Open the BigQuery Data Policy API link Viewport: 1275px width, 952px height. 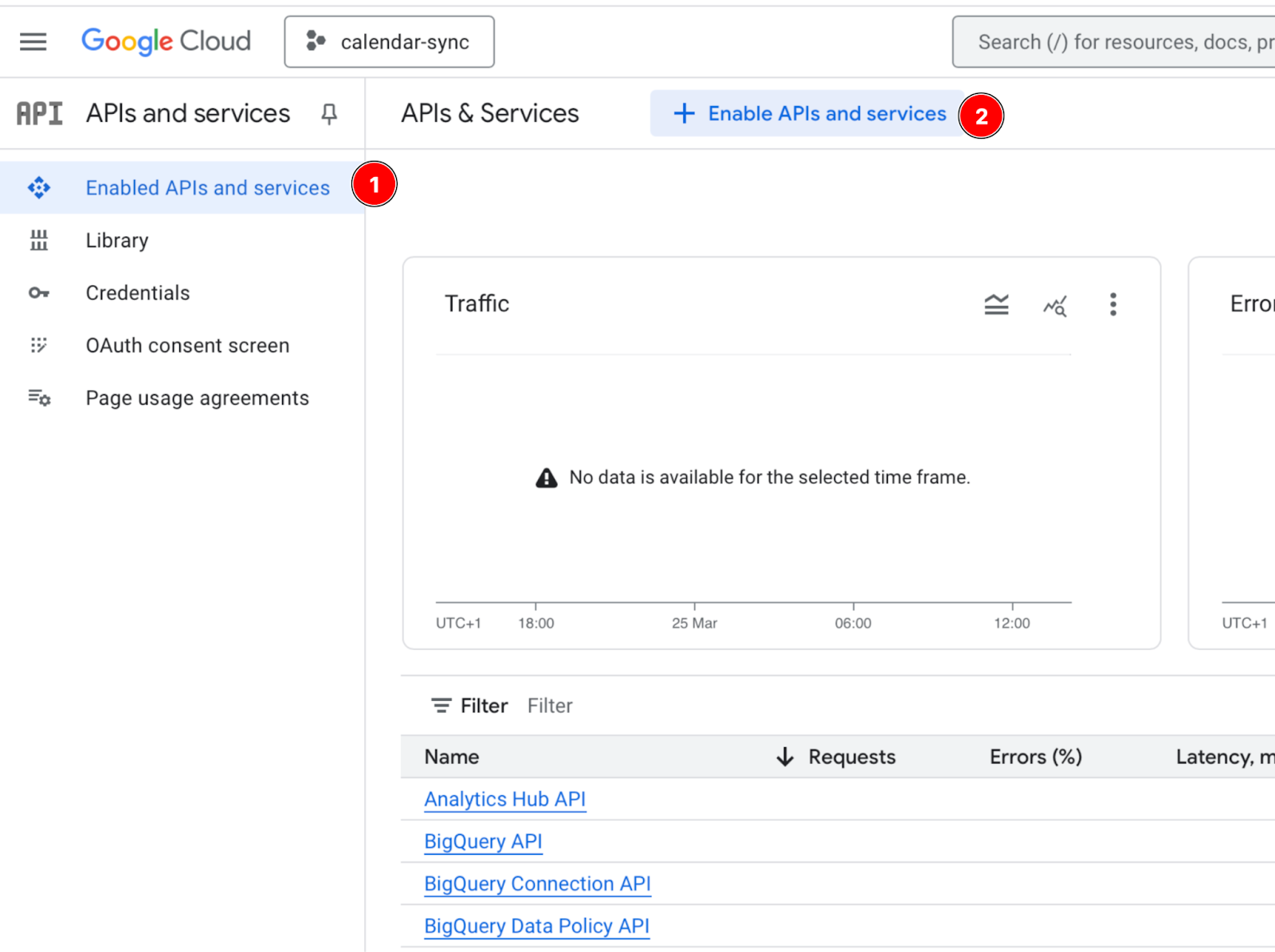[536, 926]
